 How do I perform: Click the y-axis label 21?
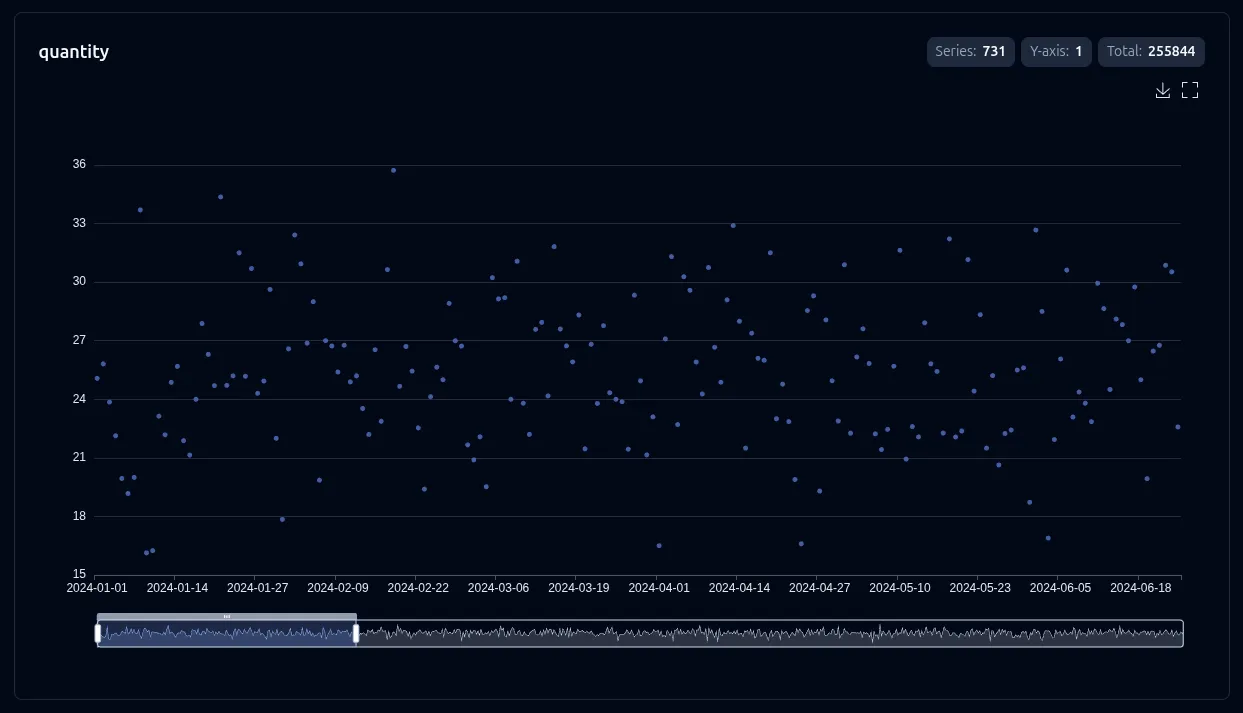79,457
